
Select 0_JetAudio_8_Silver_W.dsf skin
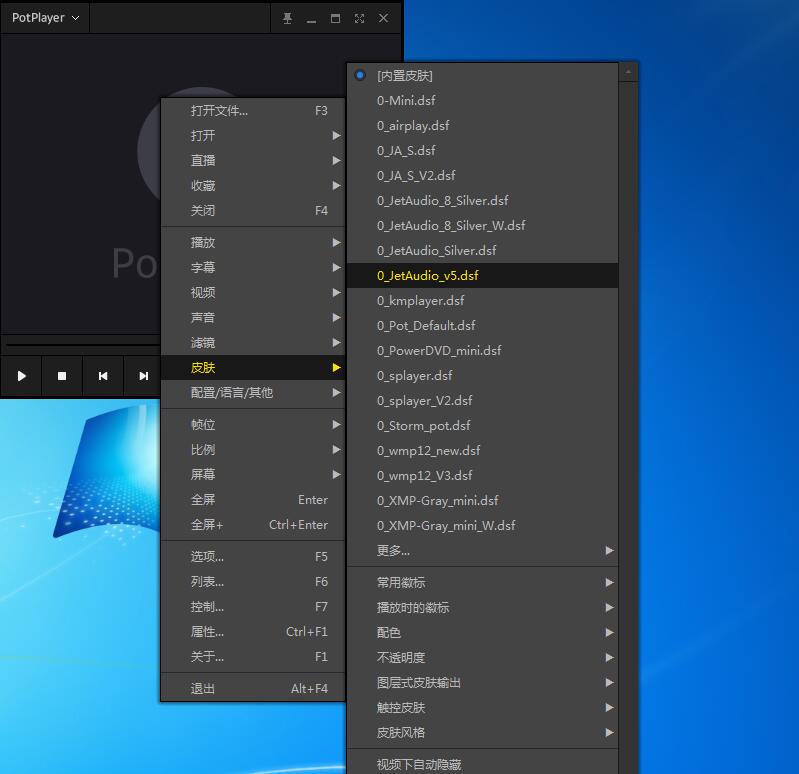482,225
